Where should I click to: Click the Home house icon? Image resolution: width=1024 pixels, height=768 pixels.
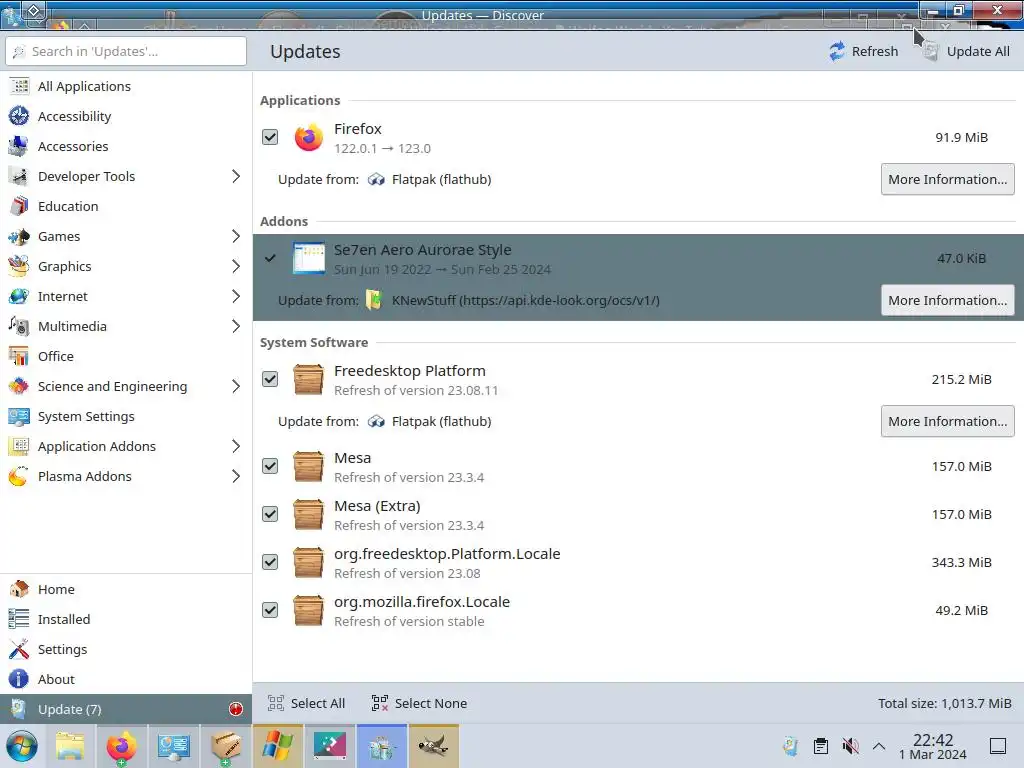tap(19, 589)
